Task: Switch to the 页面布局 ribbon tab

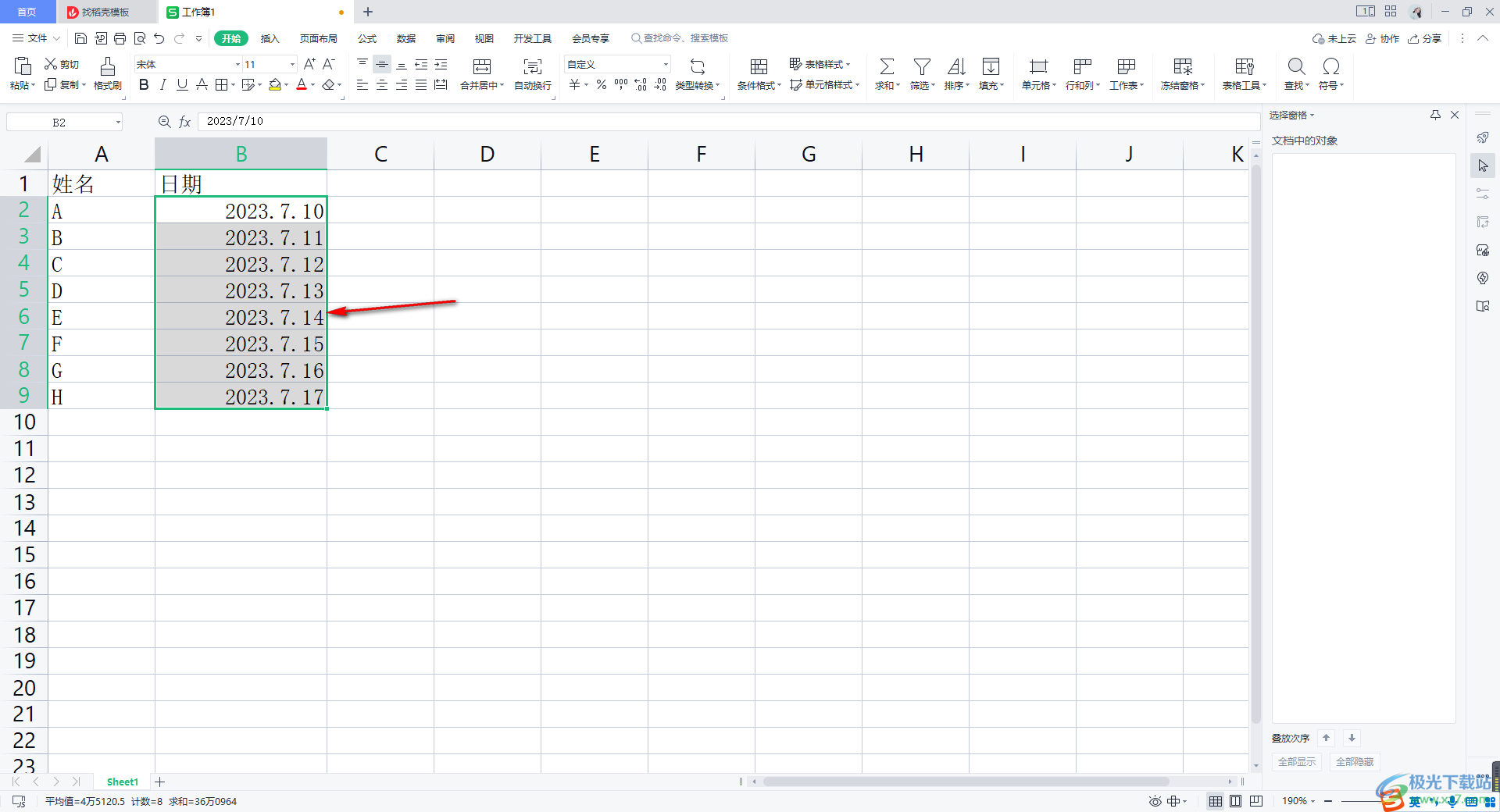Action: click(318, 38)
